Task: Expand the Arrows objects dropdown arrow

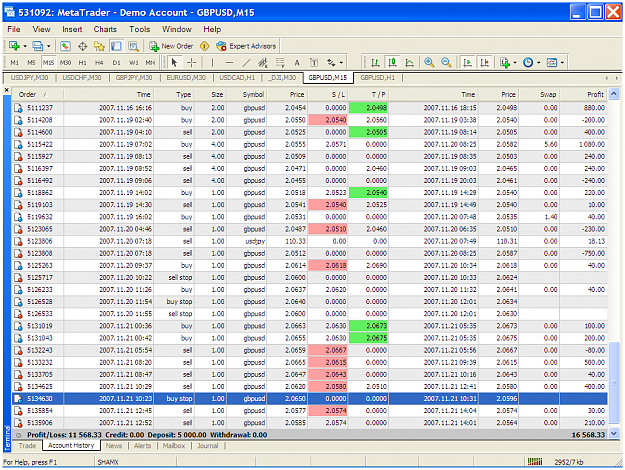Action: [x=341, y=63]
